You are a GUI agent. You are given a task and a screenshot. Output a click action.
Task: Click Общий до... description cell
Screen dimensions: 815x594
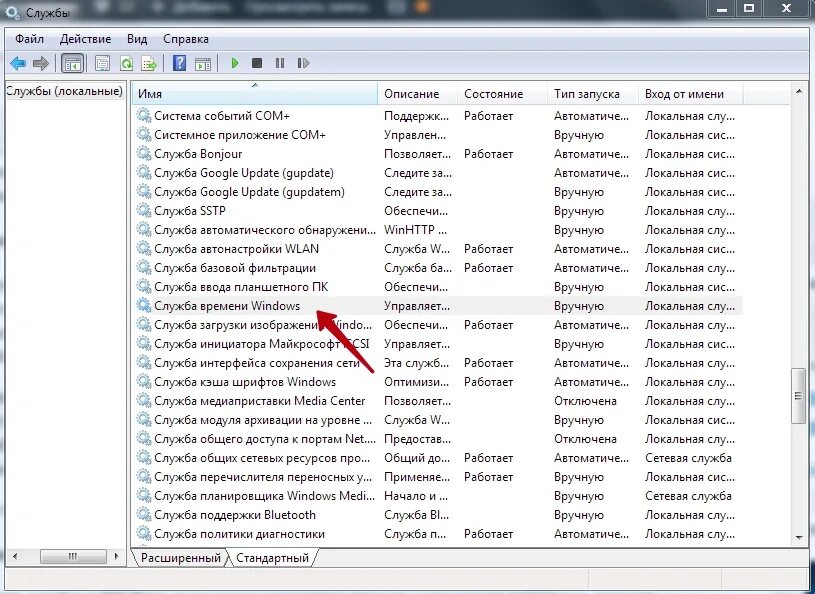pyautogui.click(x=417, y=458)
